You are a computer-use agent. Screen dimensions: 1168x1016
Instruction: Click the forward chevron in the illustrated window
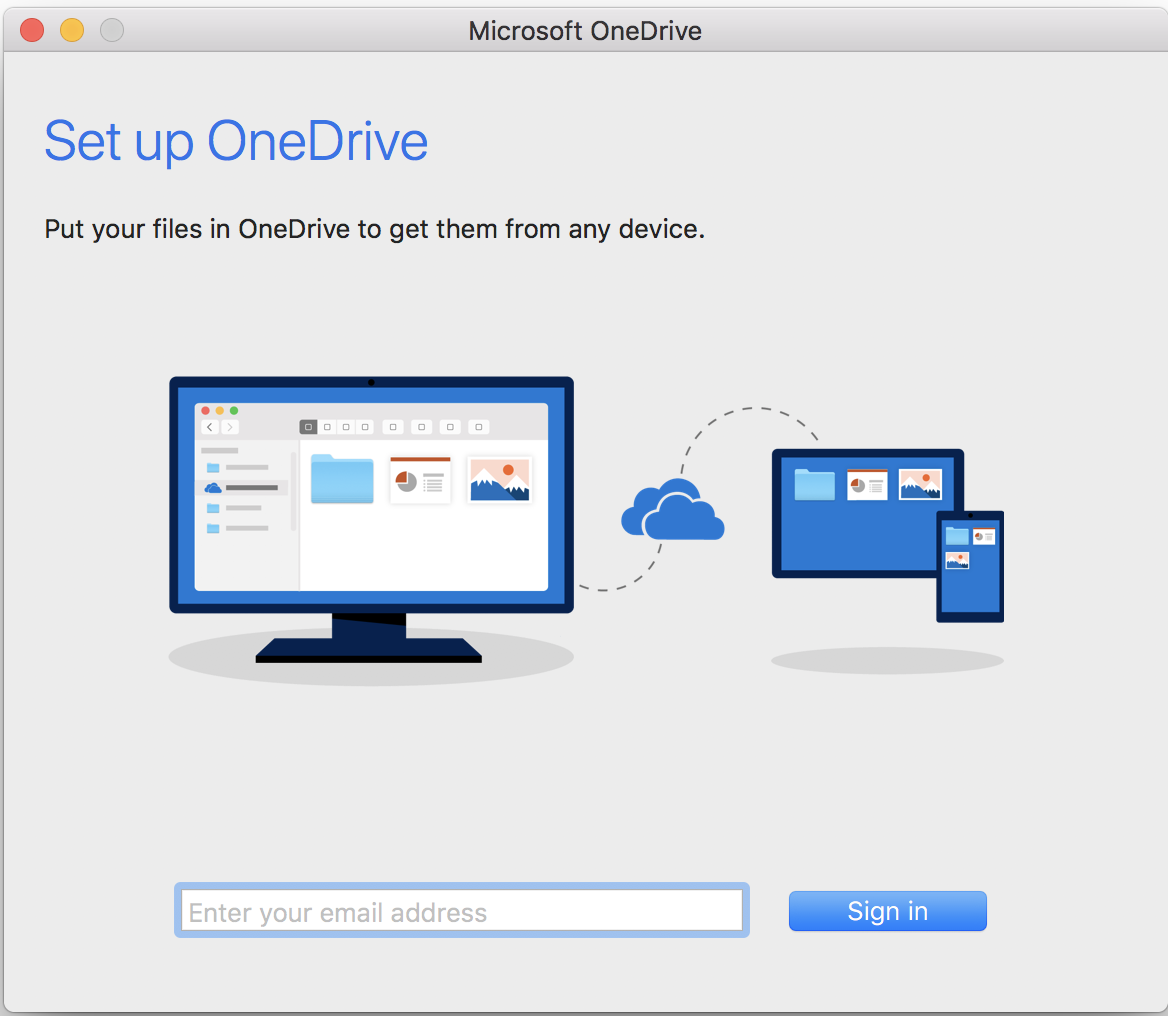(230, 427)
